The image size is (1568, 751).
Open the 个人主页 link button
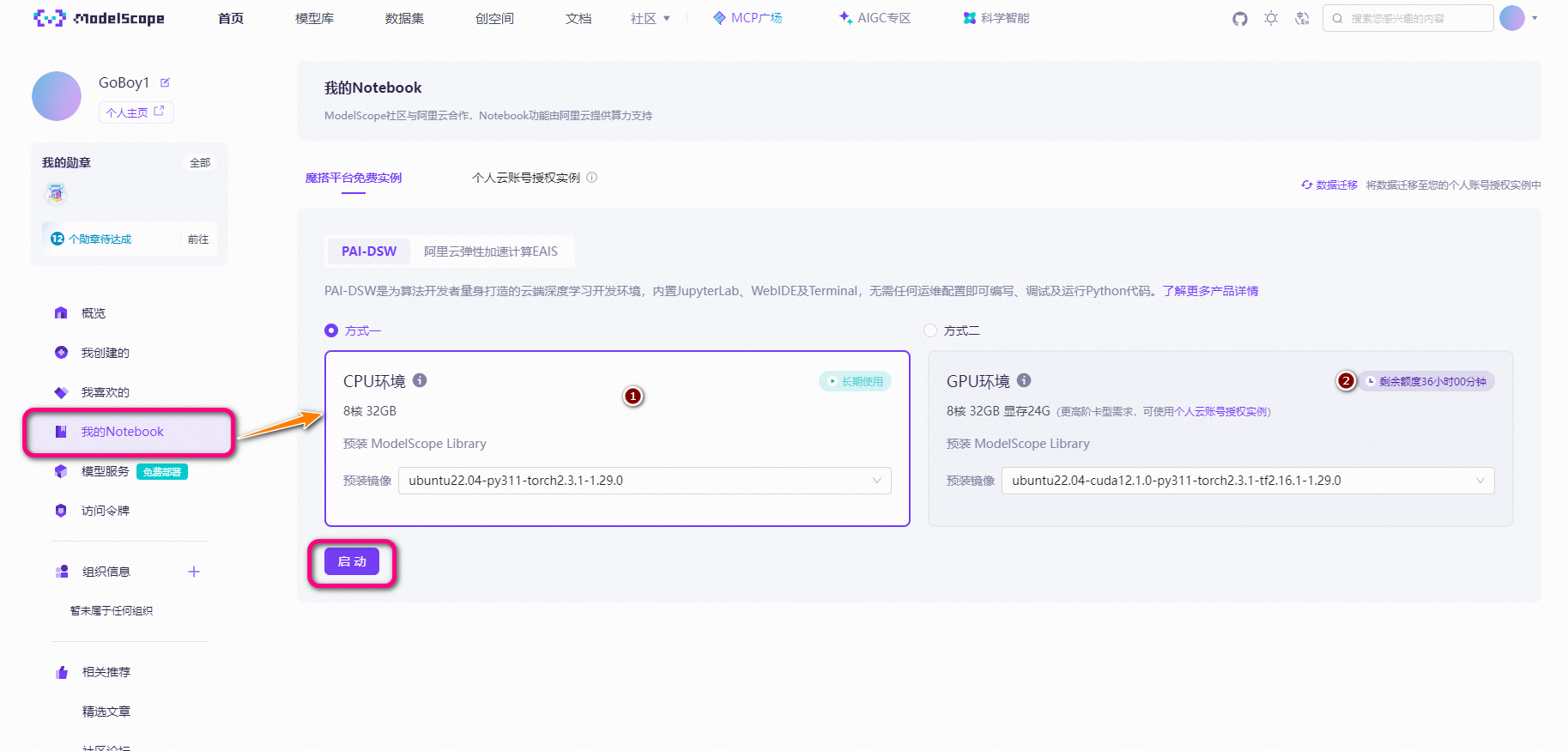point(136,112)
